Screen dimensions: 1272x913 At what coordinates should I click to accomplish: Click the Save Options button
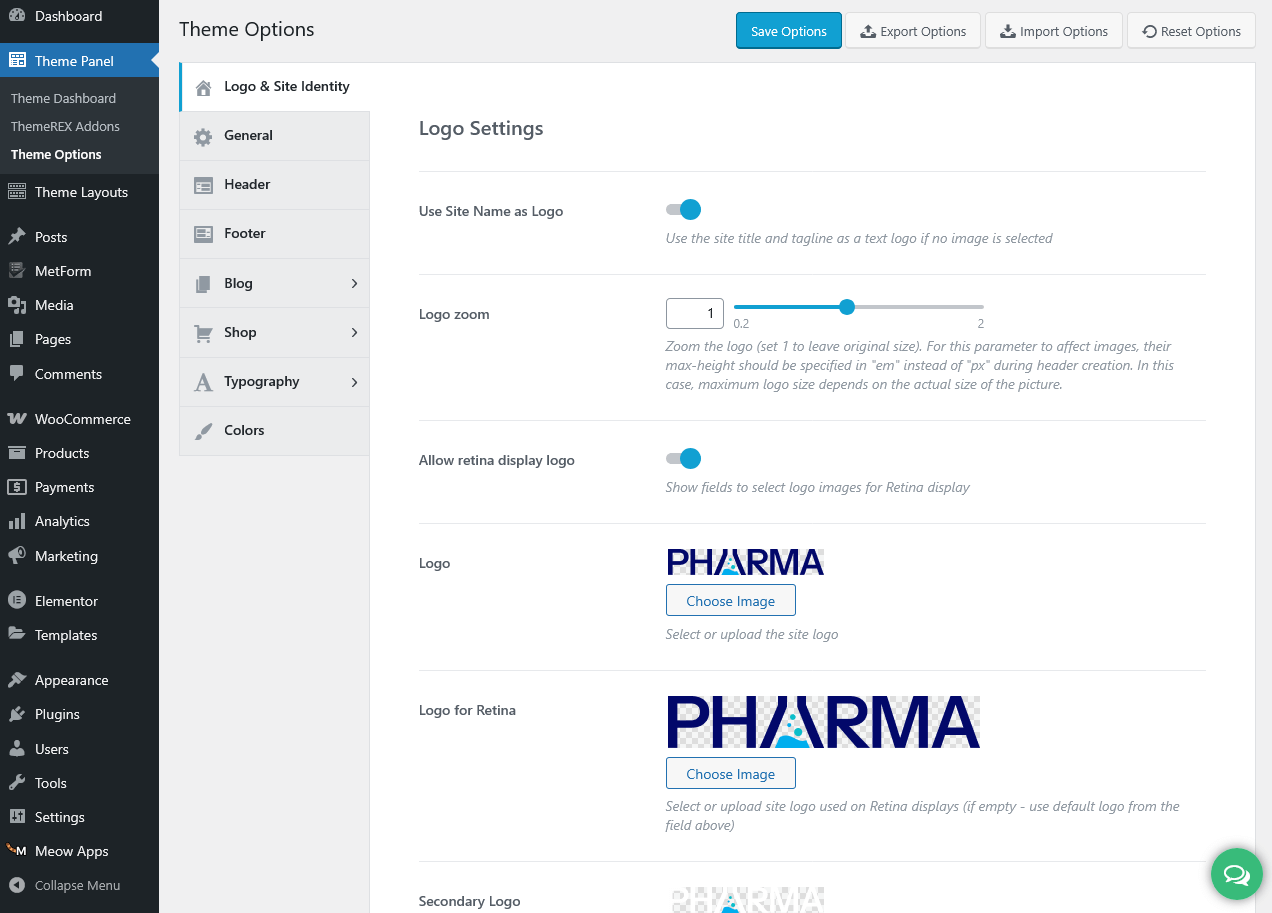click(788, 31)
